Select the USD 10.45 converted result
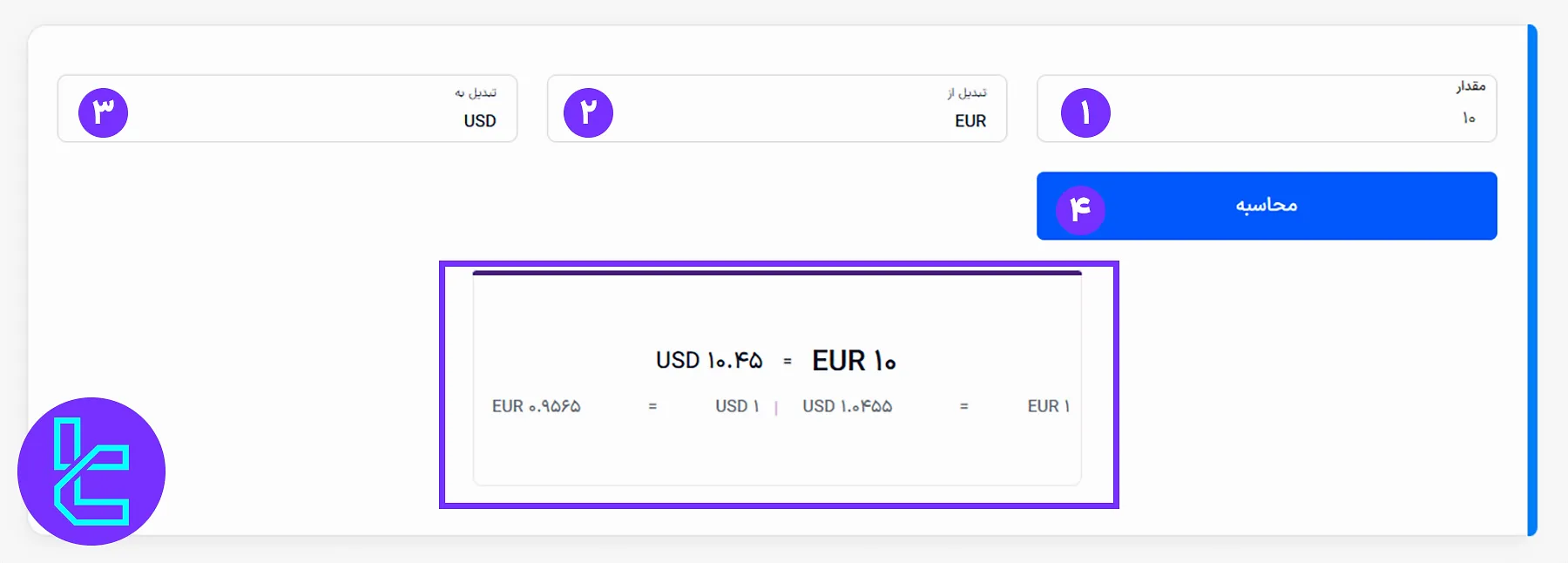This screenshot has height=563, width=1568. pyautogui.click(x=709, y=361)
